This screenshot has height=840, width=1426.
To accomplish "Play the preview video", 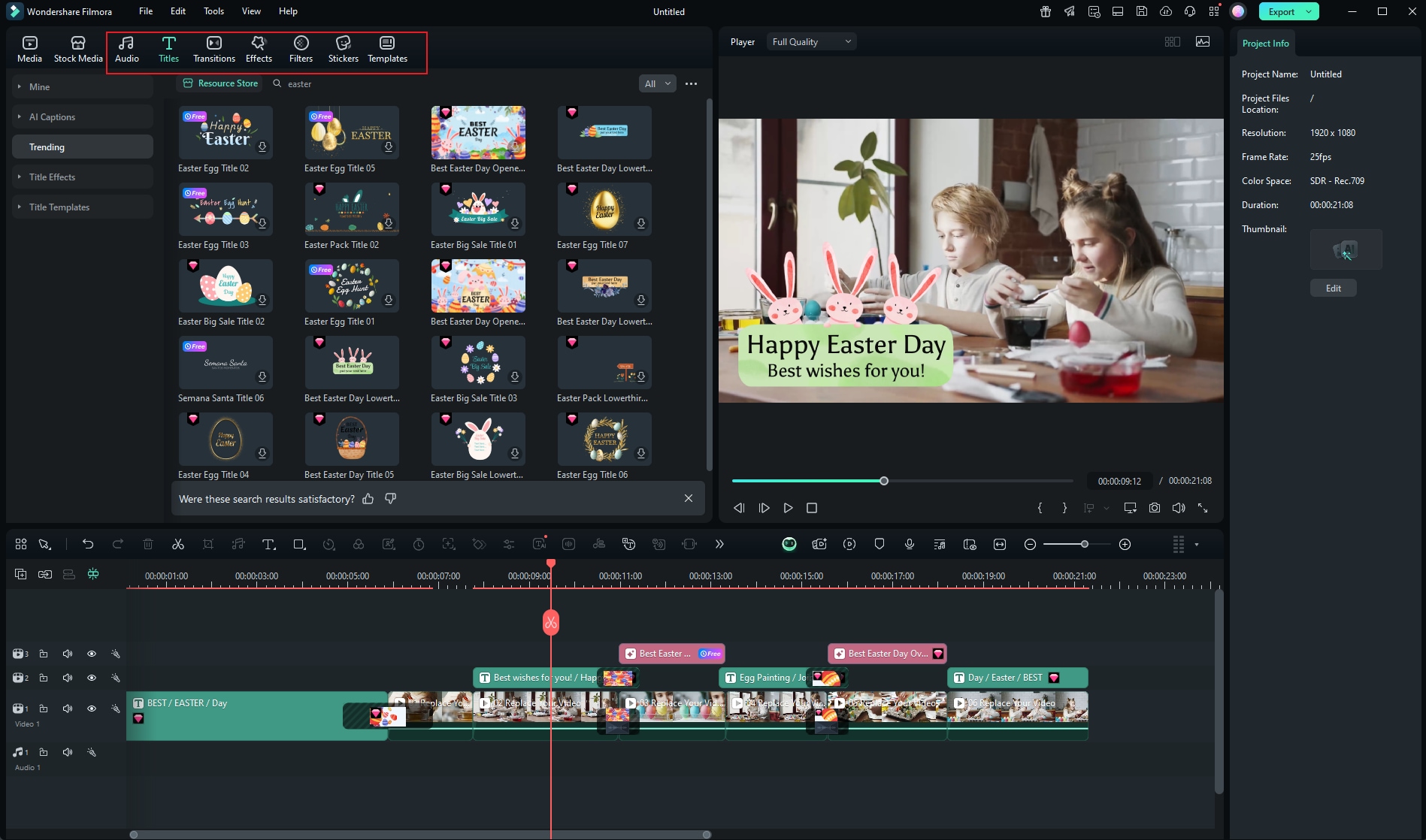I will (x=788, y=508).
